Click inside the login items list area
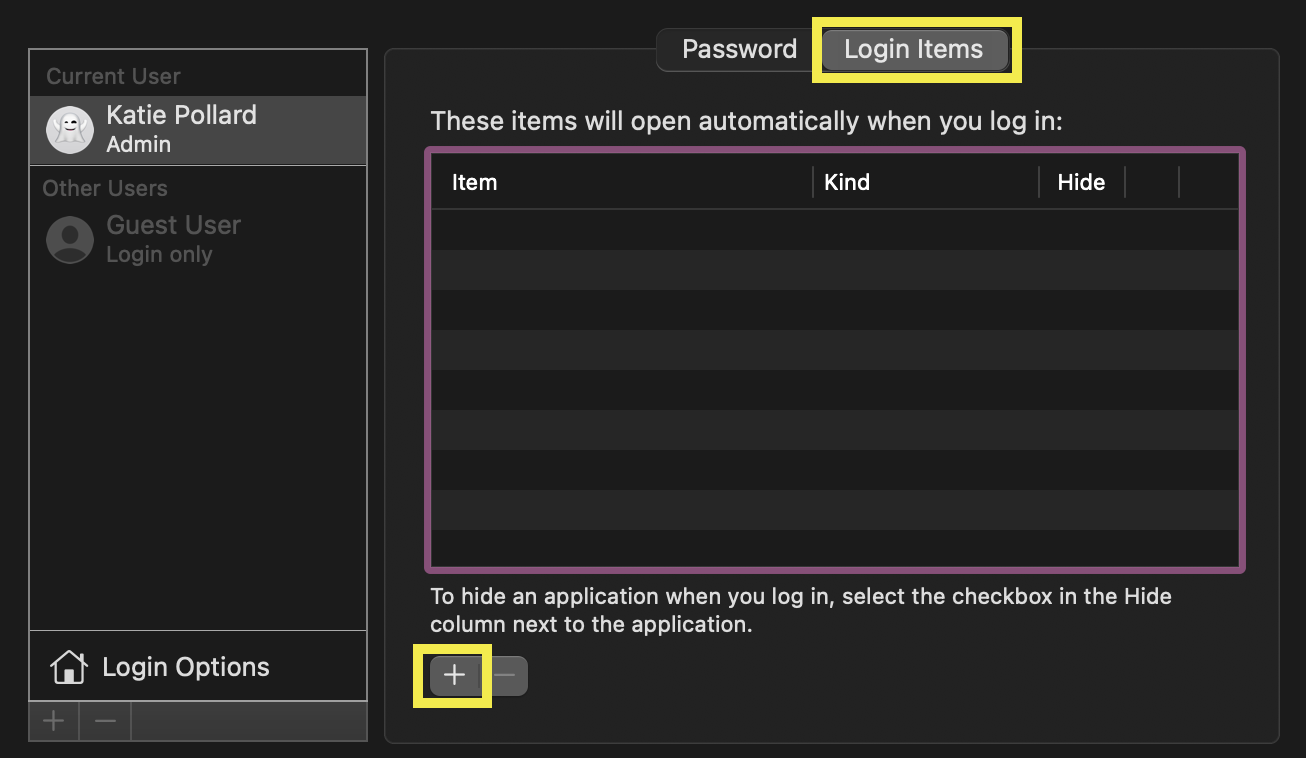This screenshot has width=1306, height=758. (x=837, y=380)
